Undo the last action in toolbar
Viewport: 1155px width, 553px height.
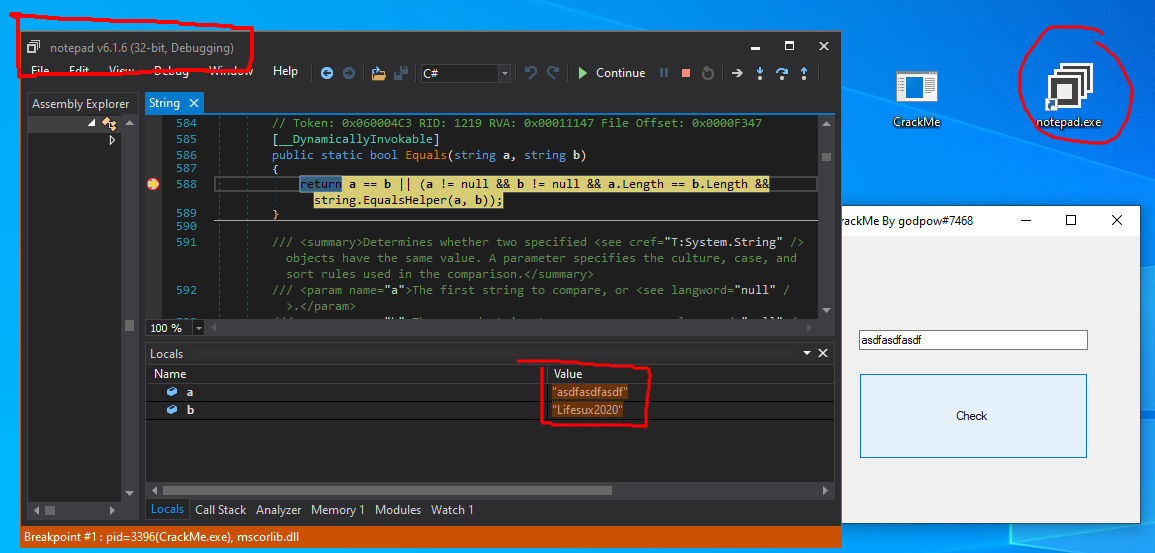(x=530, y=72)
